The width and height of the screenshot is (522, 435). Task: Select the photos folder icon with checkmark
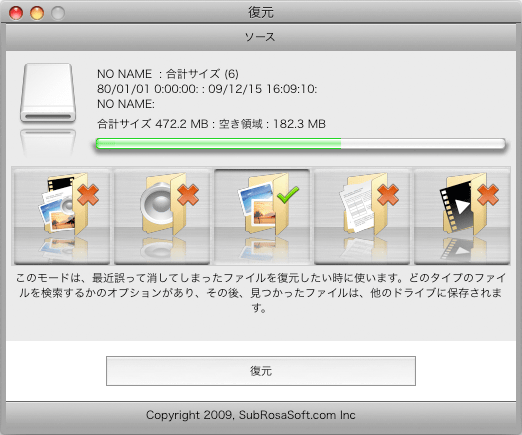(262, 216)
